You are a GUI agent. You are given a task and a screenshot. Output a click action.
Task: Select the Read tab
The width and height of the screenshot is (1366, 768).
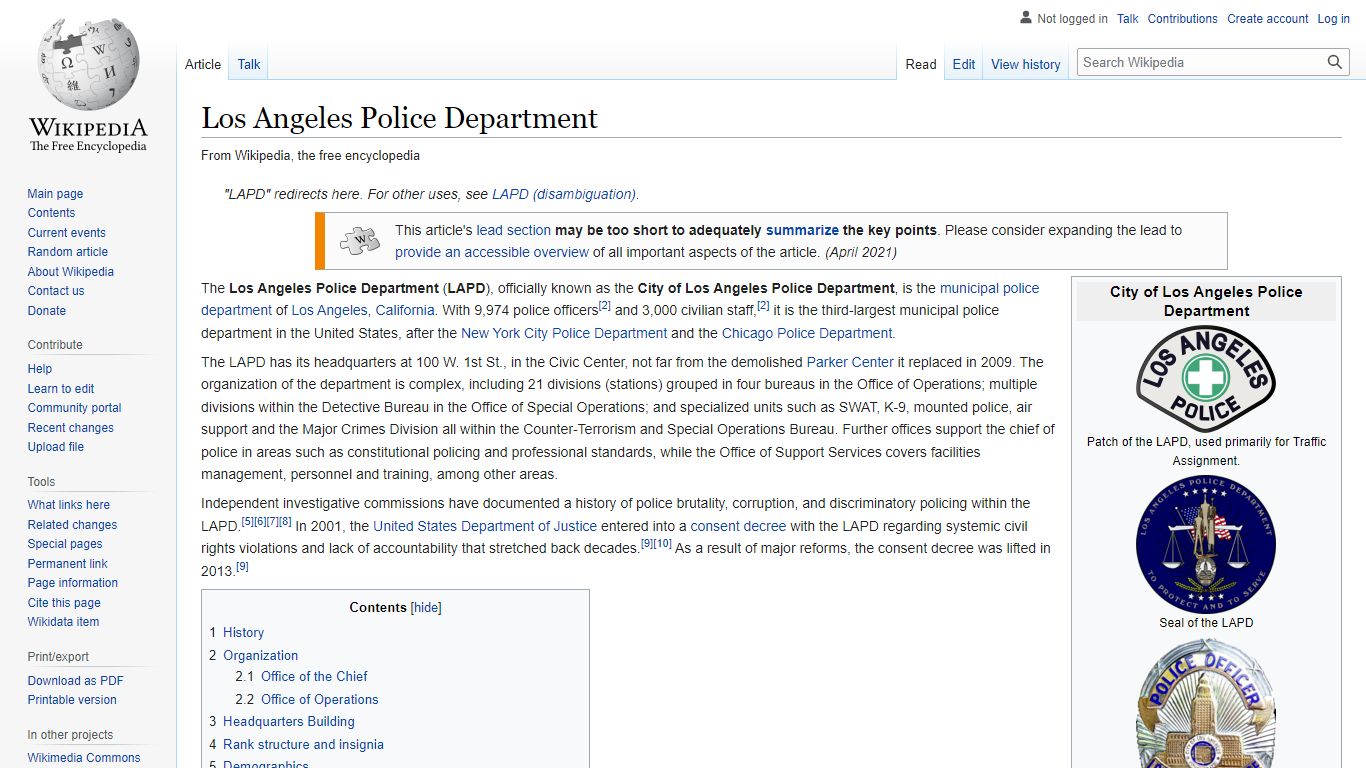[921, 64]
